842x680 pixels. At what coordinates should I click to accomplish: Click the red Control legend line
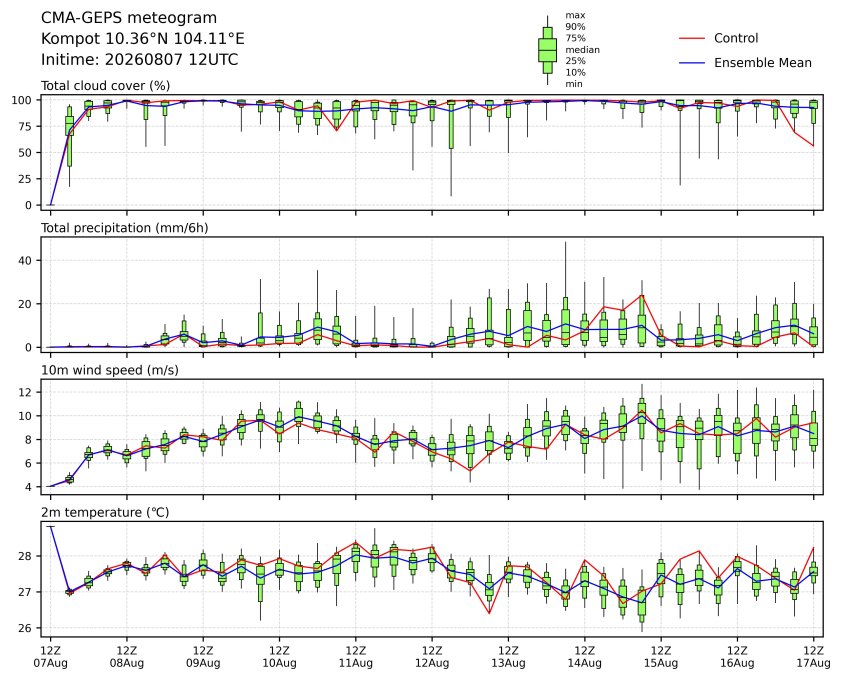pyautogui.click(x=692, y=39)
